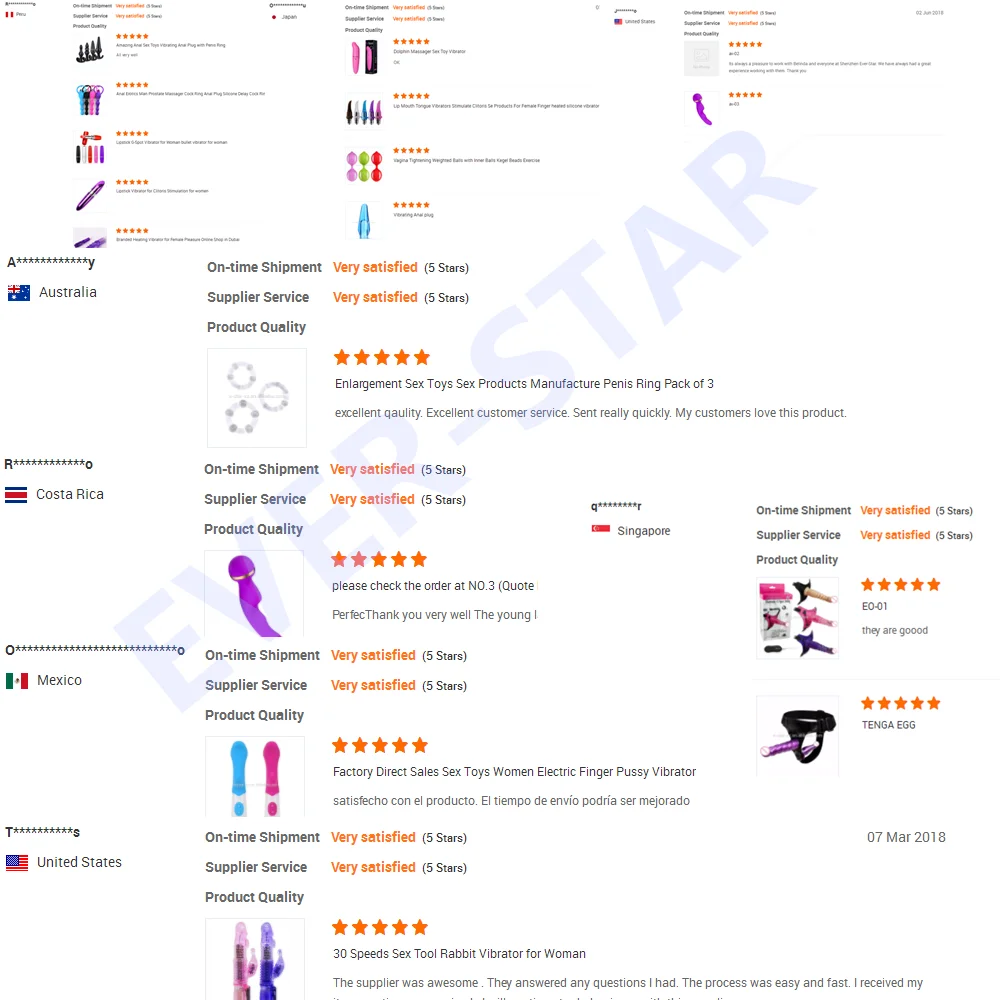Image resolution: width=1000 pixels, height=1000 pixels.
Task: Click the TENGA EGG product label
Action: pyautogui.click(x=888, y=725)
